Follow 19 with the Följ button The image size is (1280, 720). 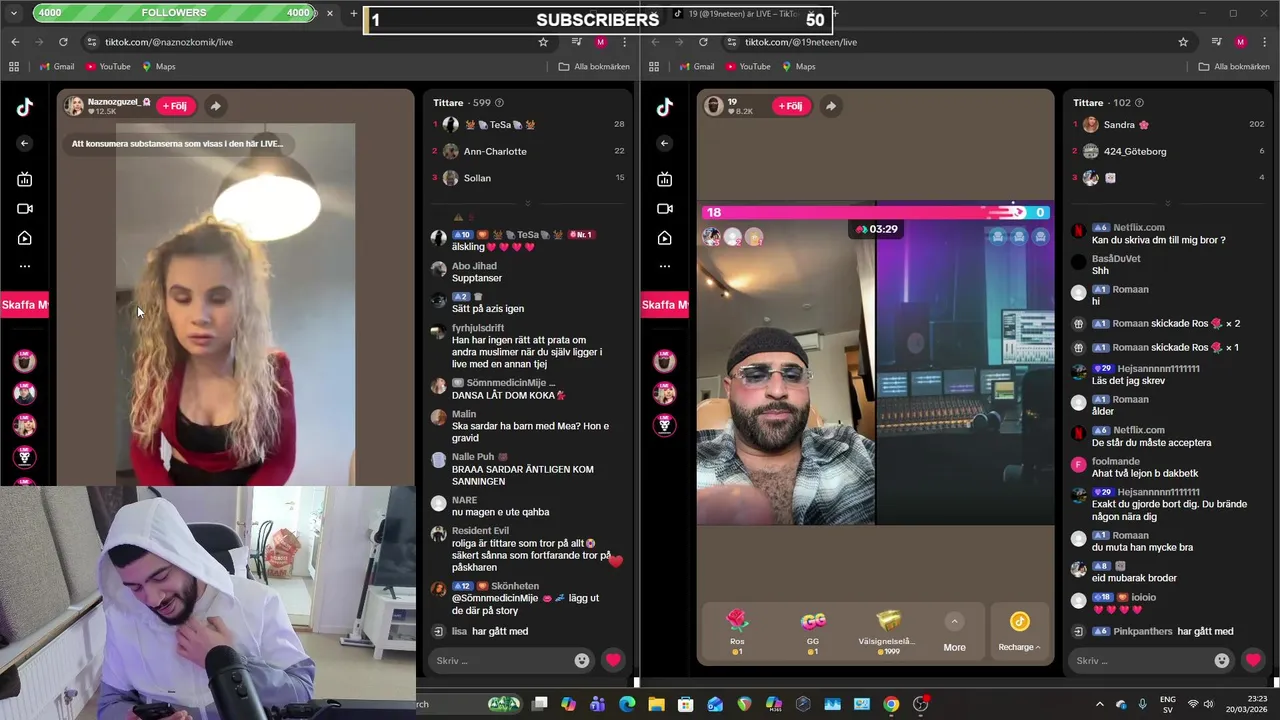790,106
